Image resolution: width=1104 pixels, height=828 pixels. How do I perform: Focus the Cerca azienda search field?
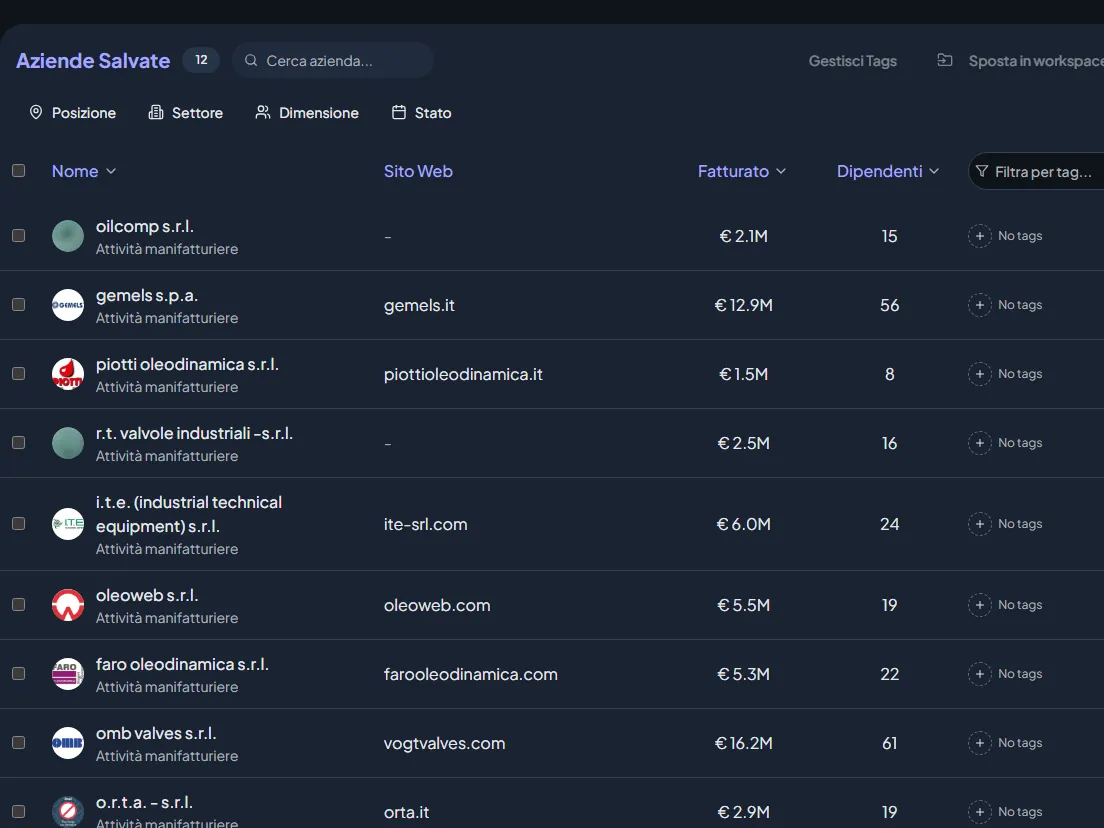[x=332, y=61]
